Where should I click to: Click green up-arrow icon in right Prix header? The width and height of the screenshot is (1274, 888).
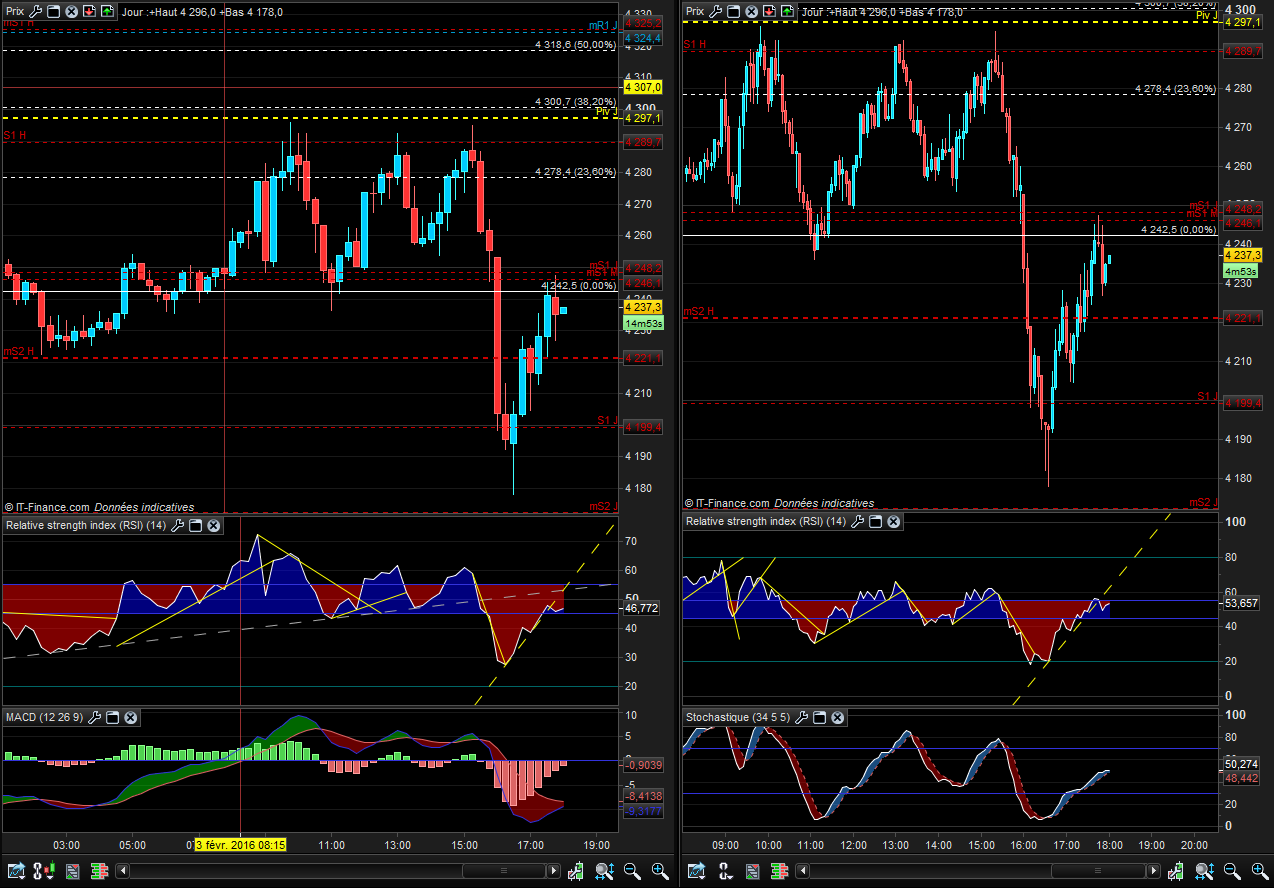(786, 12)
